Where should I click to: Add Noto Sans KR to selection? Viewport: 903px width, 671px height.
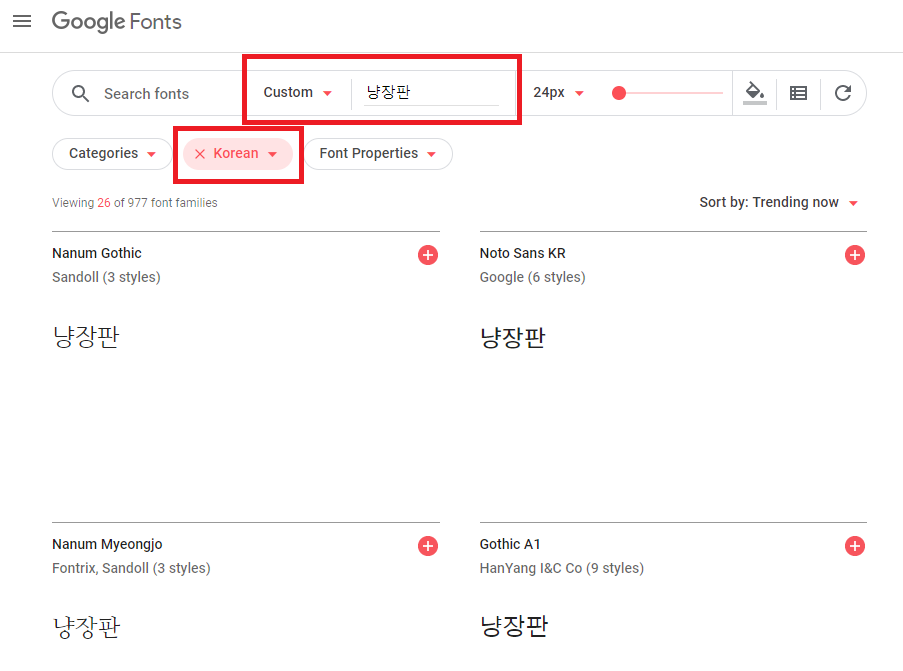855,255
